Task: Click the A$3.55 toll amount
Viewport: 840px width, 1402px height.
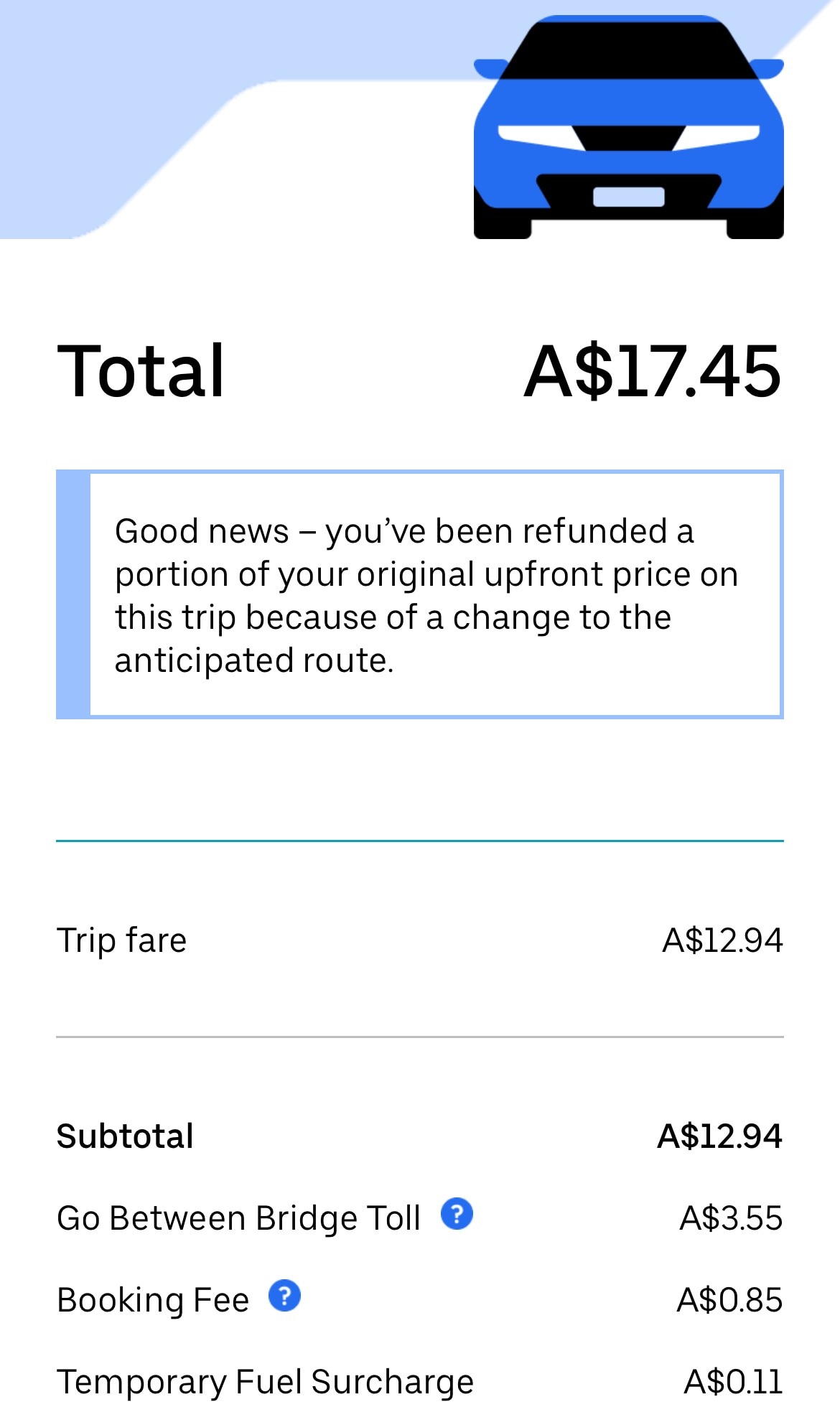Action: [731, 1218]
